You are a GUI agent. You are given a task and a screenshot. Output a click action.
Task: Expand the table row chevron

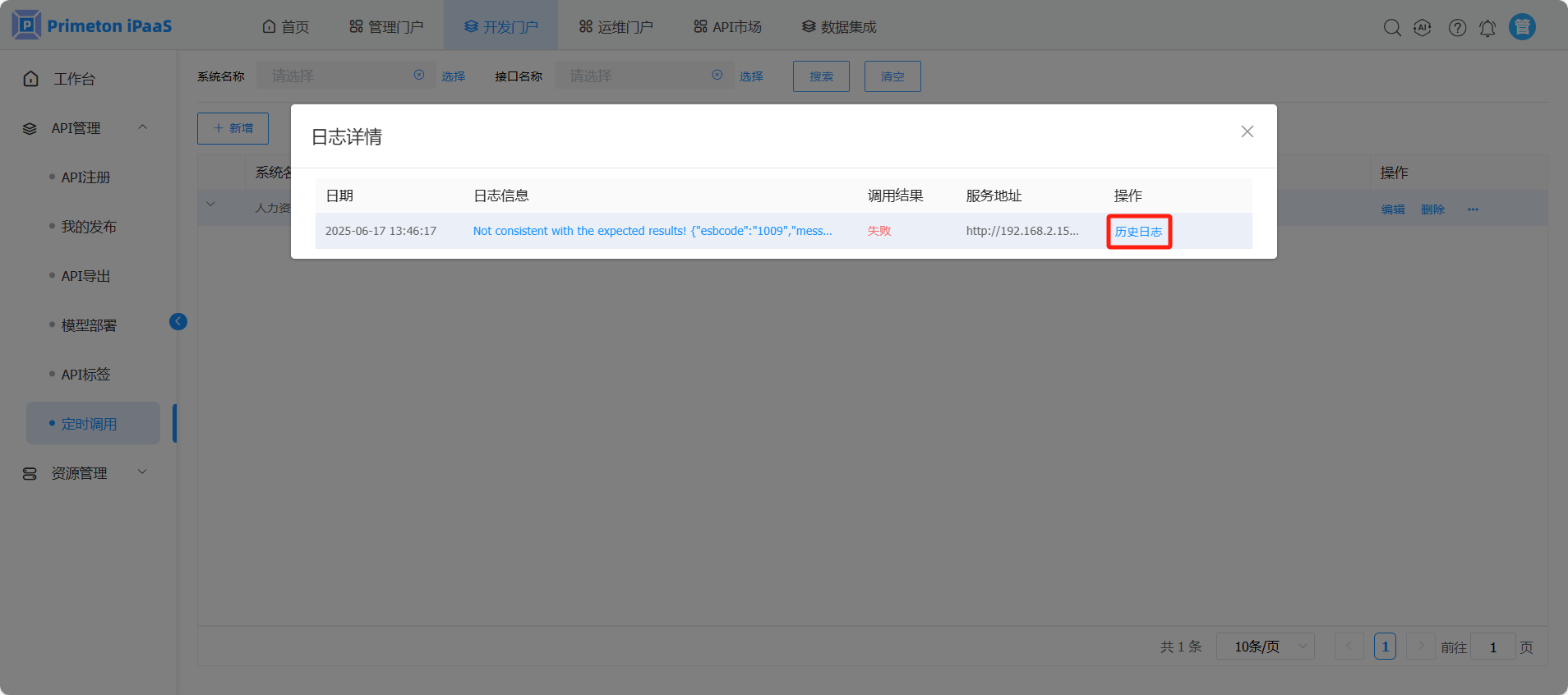(x=211, y=205)
